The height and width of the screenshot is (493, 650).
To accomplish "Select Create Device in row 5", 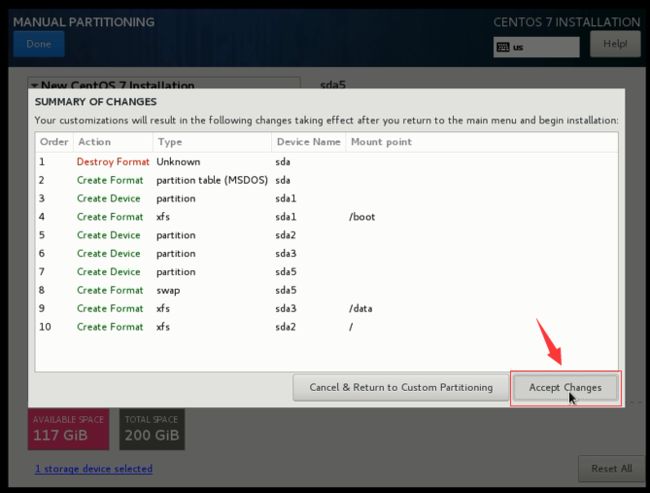I will pyautogui.click(x=109, y=235).
